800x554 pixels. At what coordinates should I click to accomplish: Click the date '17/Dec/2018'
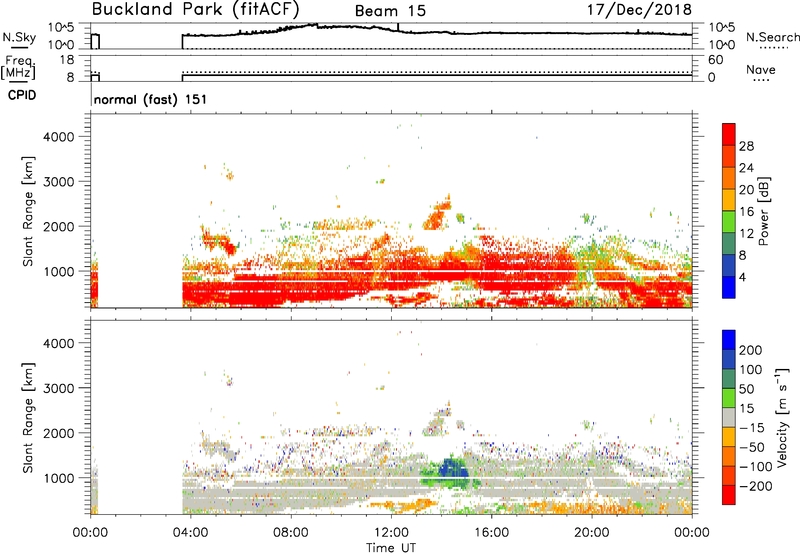tap(639, 9)
